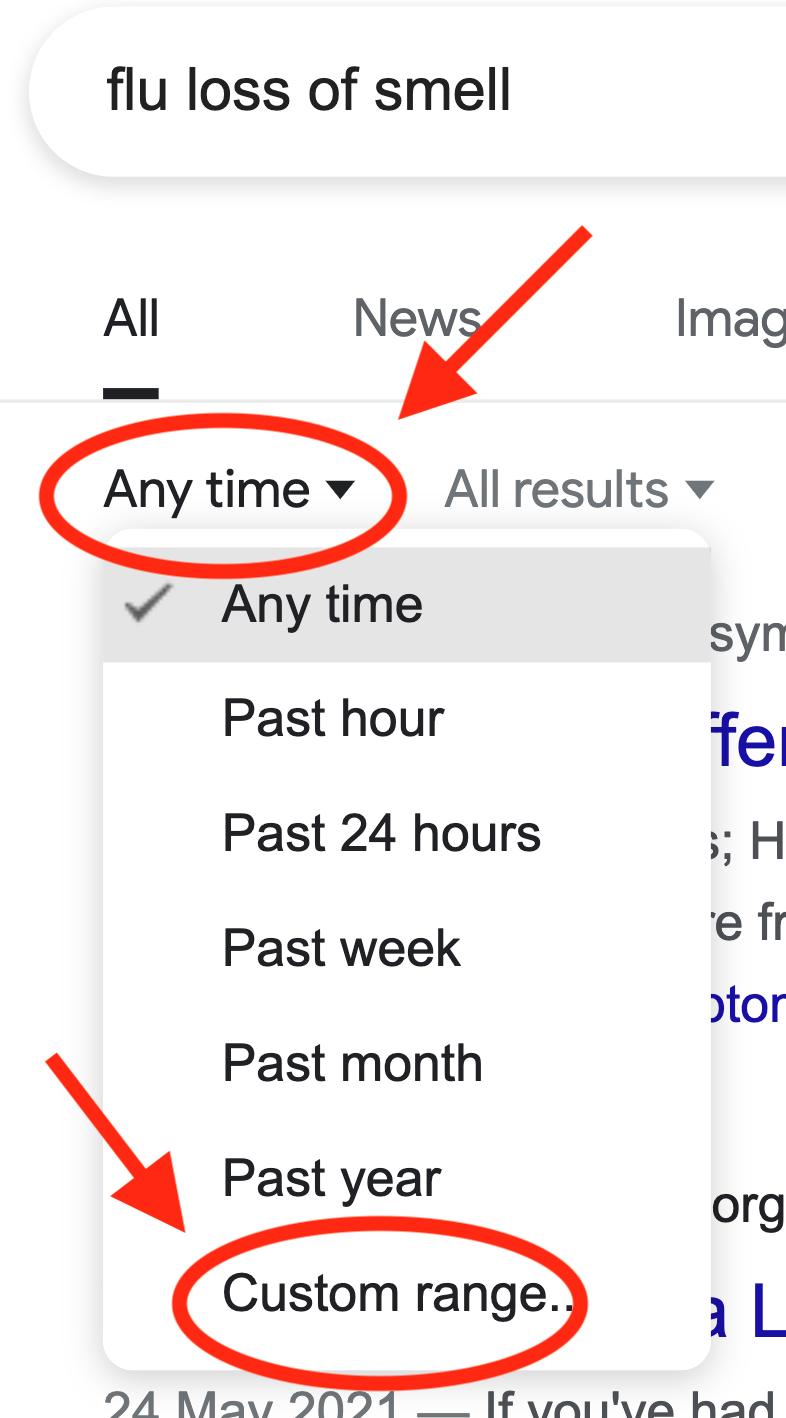Choose the 'Past 24 hours' option

pos(381,834)
